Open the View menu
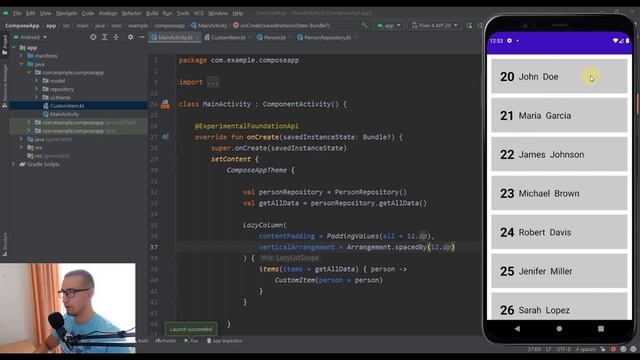 (x=45, y=13)
